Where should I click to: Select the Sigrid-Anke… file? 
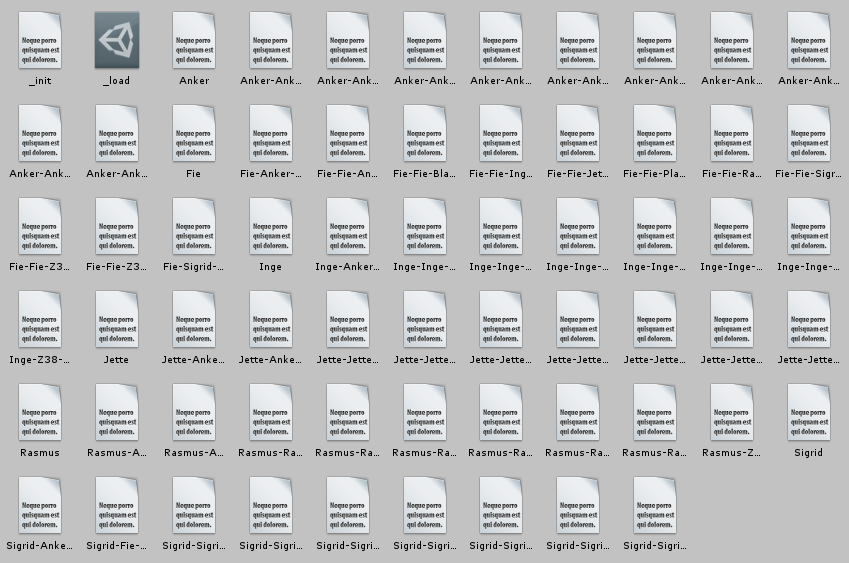[40, 506]
